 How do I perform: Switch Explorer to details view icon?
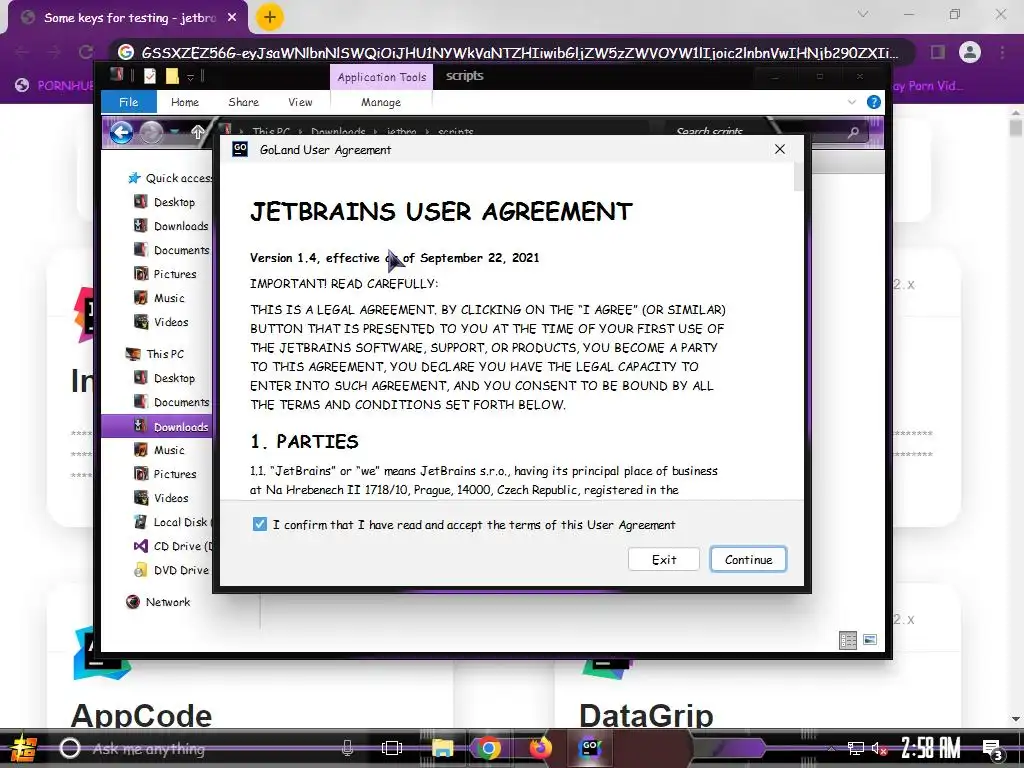(848, 641)
